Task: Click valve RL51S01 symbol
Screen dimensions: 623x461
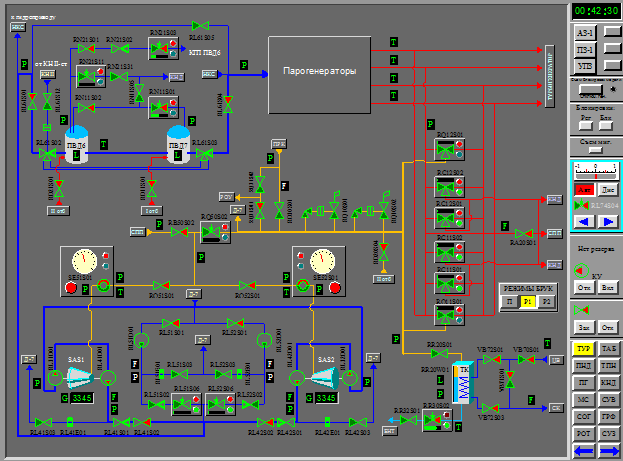Action: (x=171, y=323)
